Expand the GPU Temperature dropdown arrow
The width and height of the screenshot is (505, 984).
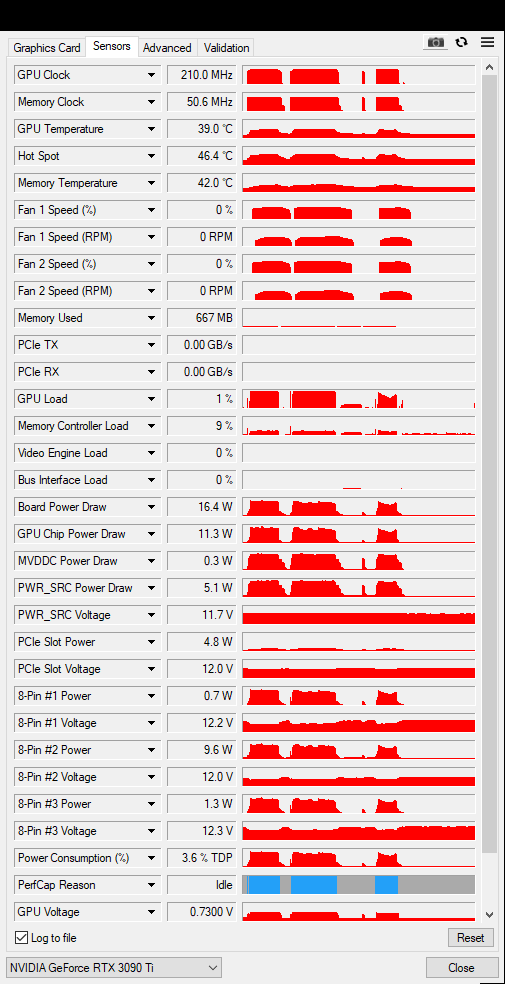pyautogui.click(x=151, y=129)
